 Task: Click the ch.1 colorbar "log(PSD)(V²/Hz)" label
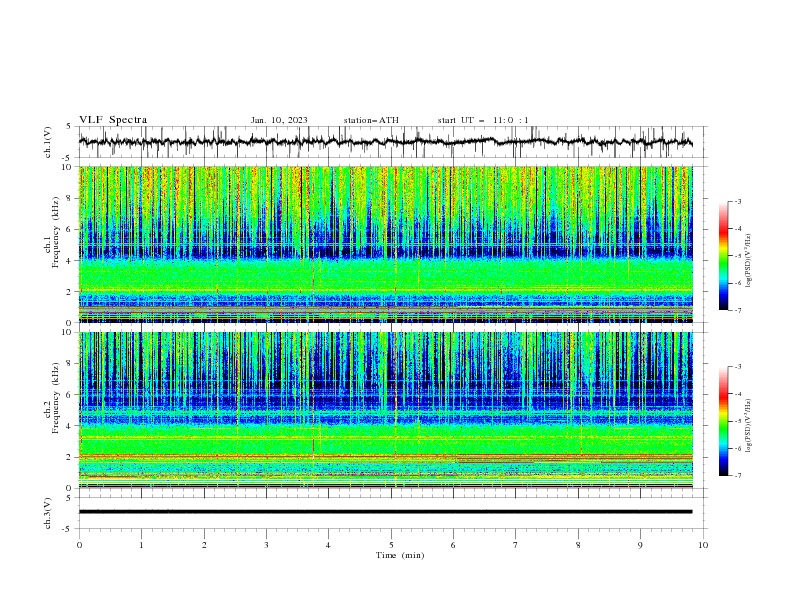point(749,261)
